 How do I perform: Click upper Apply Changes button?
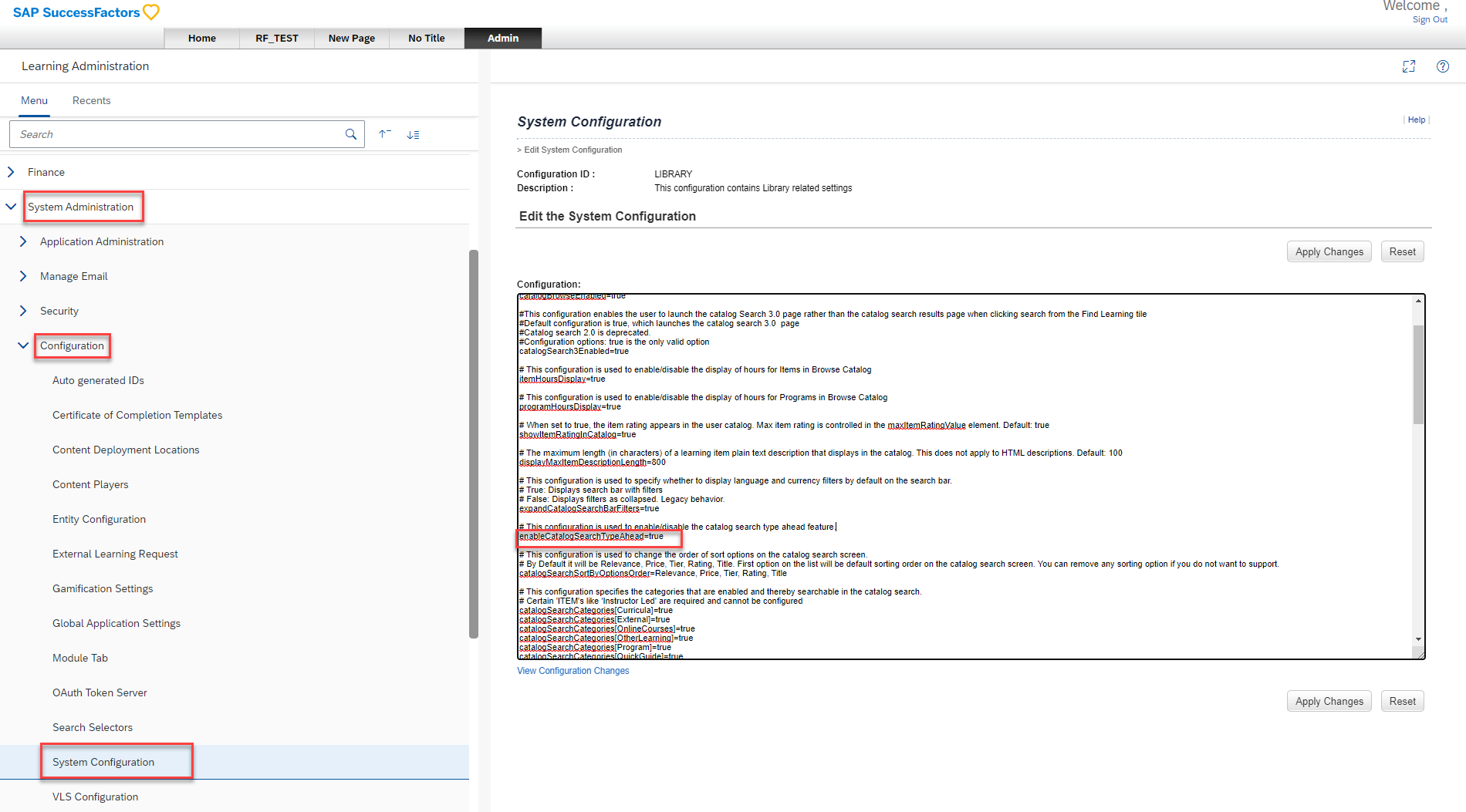[x=1329, y=251]
